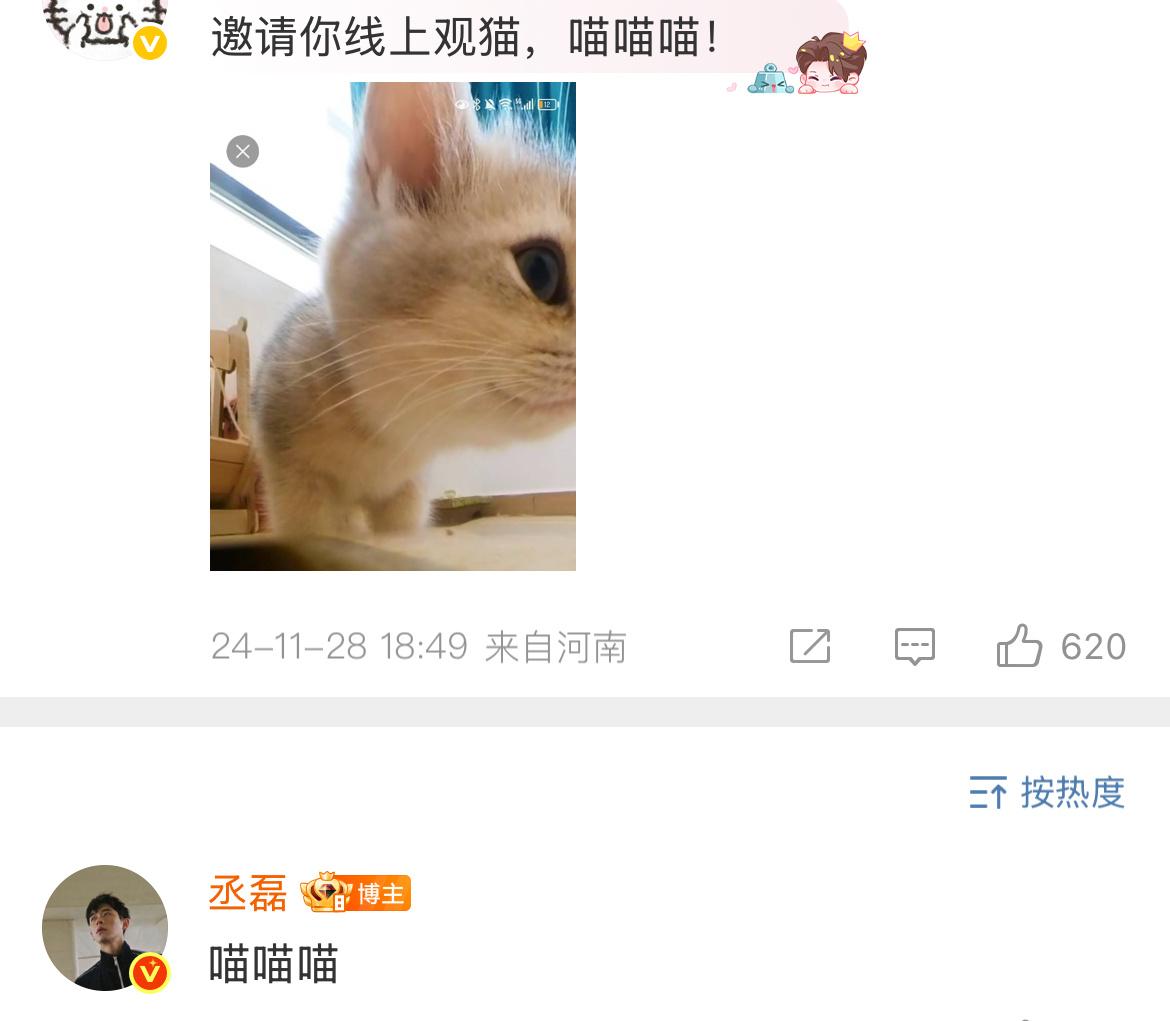The width and height of the screenshot is (1170, 1021).
Task: Open the cat photo thumbnail
Action: 392,326
